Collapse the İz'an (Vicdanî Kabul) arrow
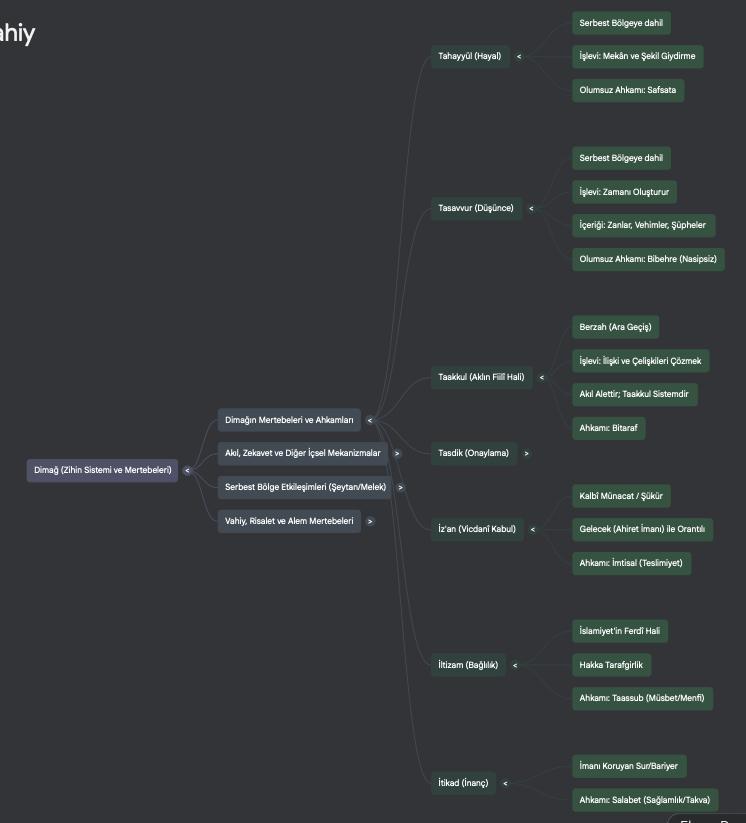The width and height of the screenshot is (746, 823). [532, 529]
